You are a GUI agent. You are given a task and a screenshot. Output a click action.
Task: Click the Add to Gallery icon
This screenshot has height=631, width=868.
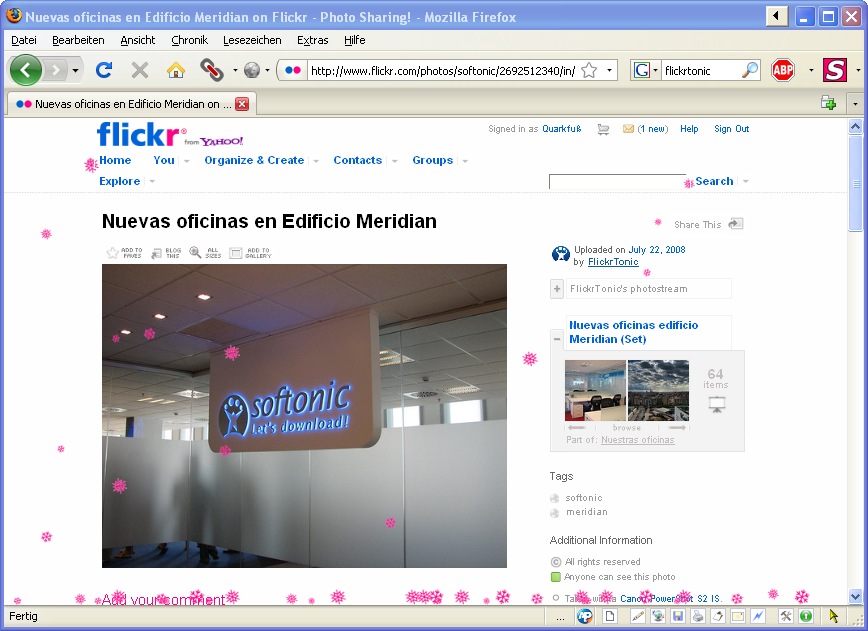pos(236,253)
